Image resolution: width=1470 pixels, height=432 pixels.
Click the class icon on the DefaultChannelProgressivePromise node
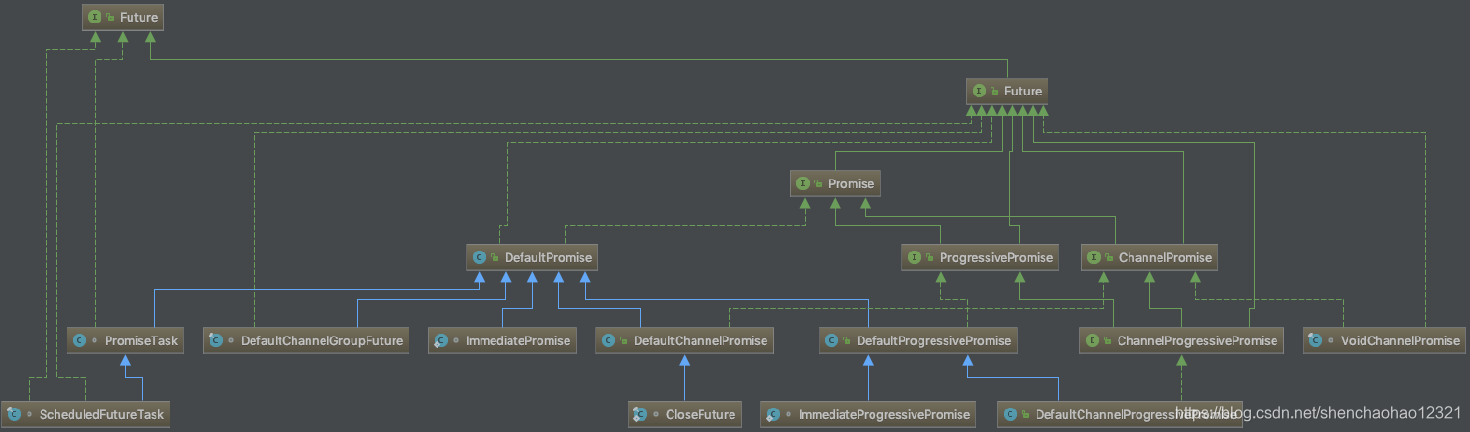point(1010,413)
